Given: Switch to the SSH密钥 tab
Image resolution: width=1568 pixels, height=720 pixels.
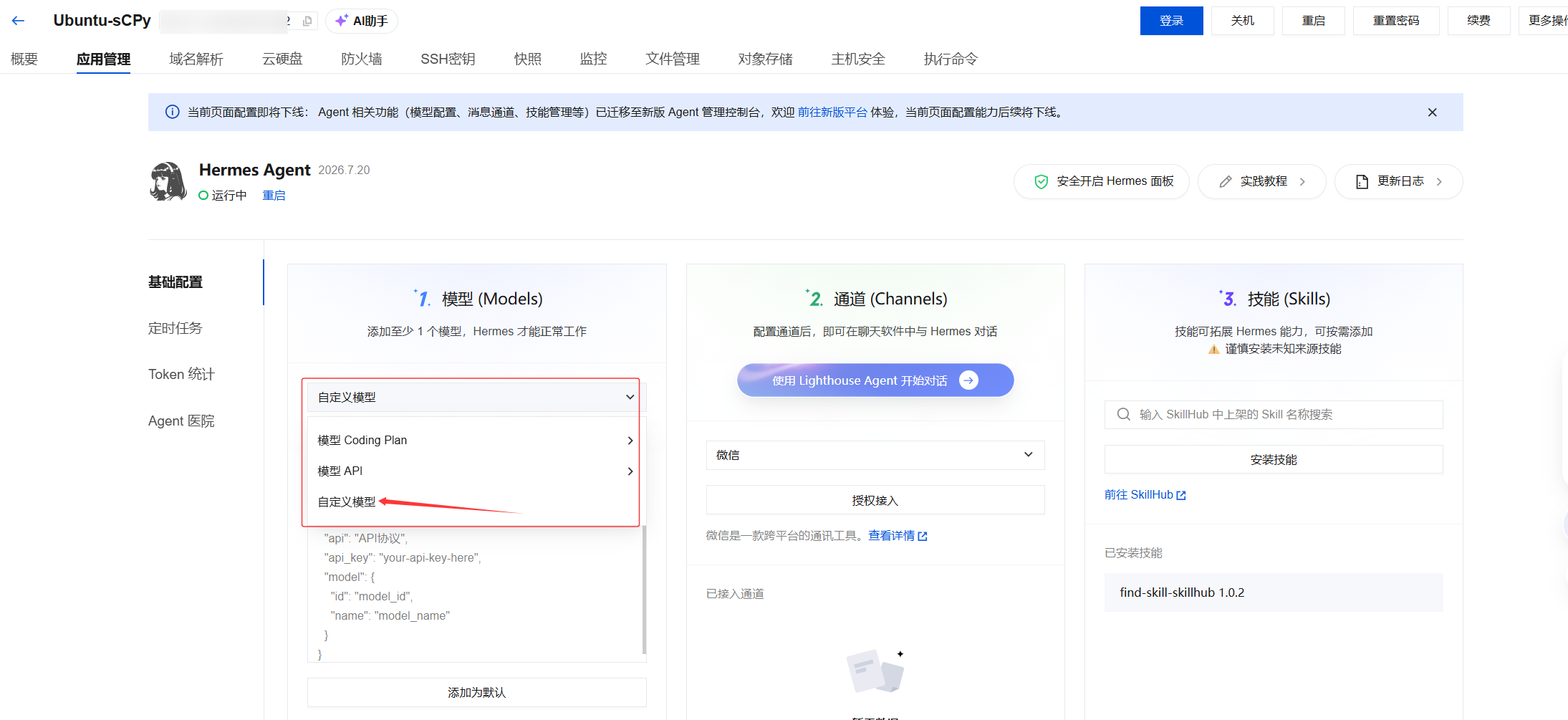Looking at the screenshot, I should pyautogui.click(x=448, y=59).
